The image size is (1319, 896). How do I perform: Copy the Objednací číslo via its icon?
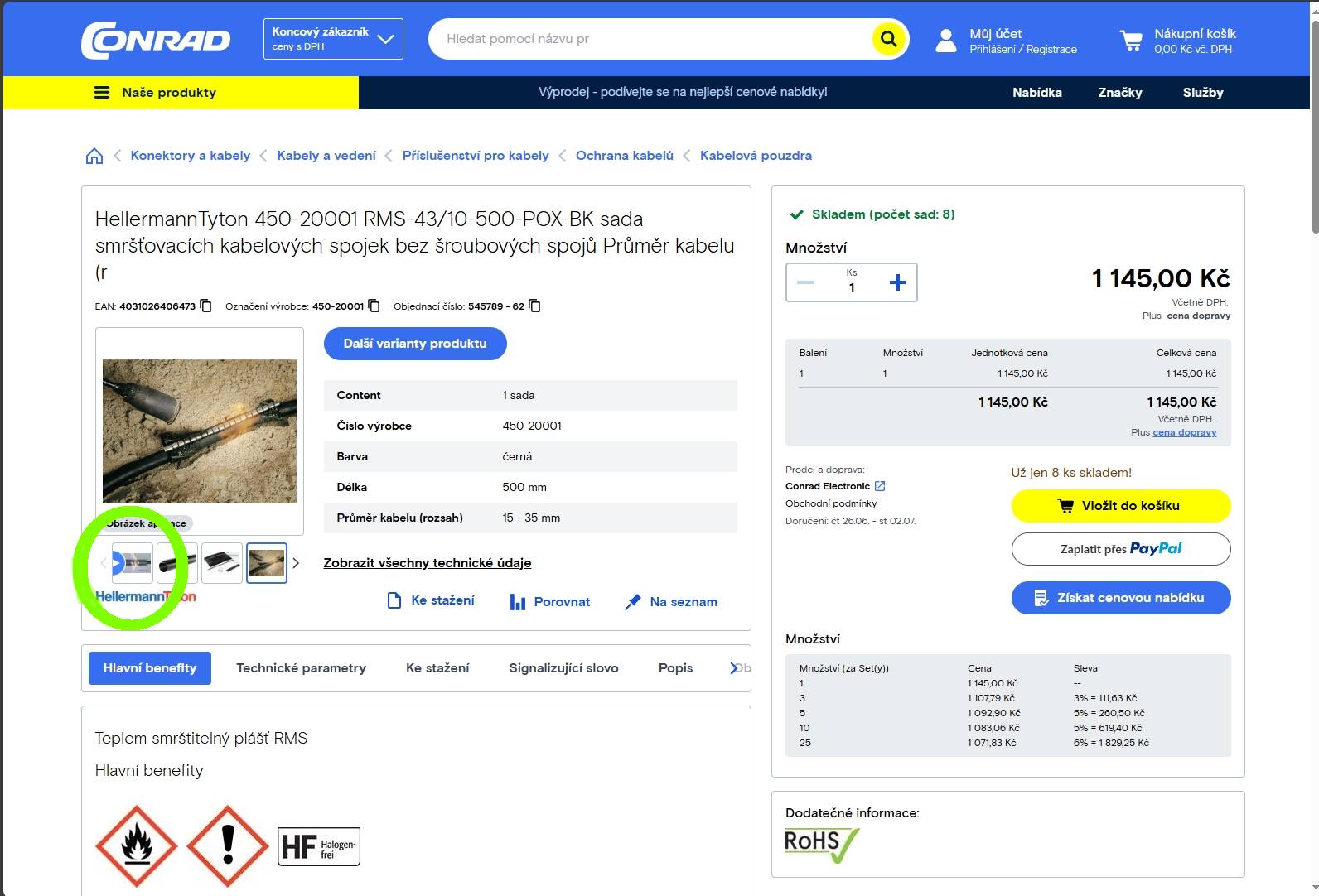coord(535,306)
